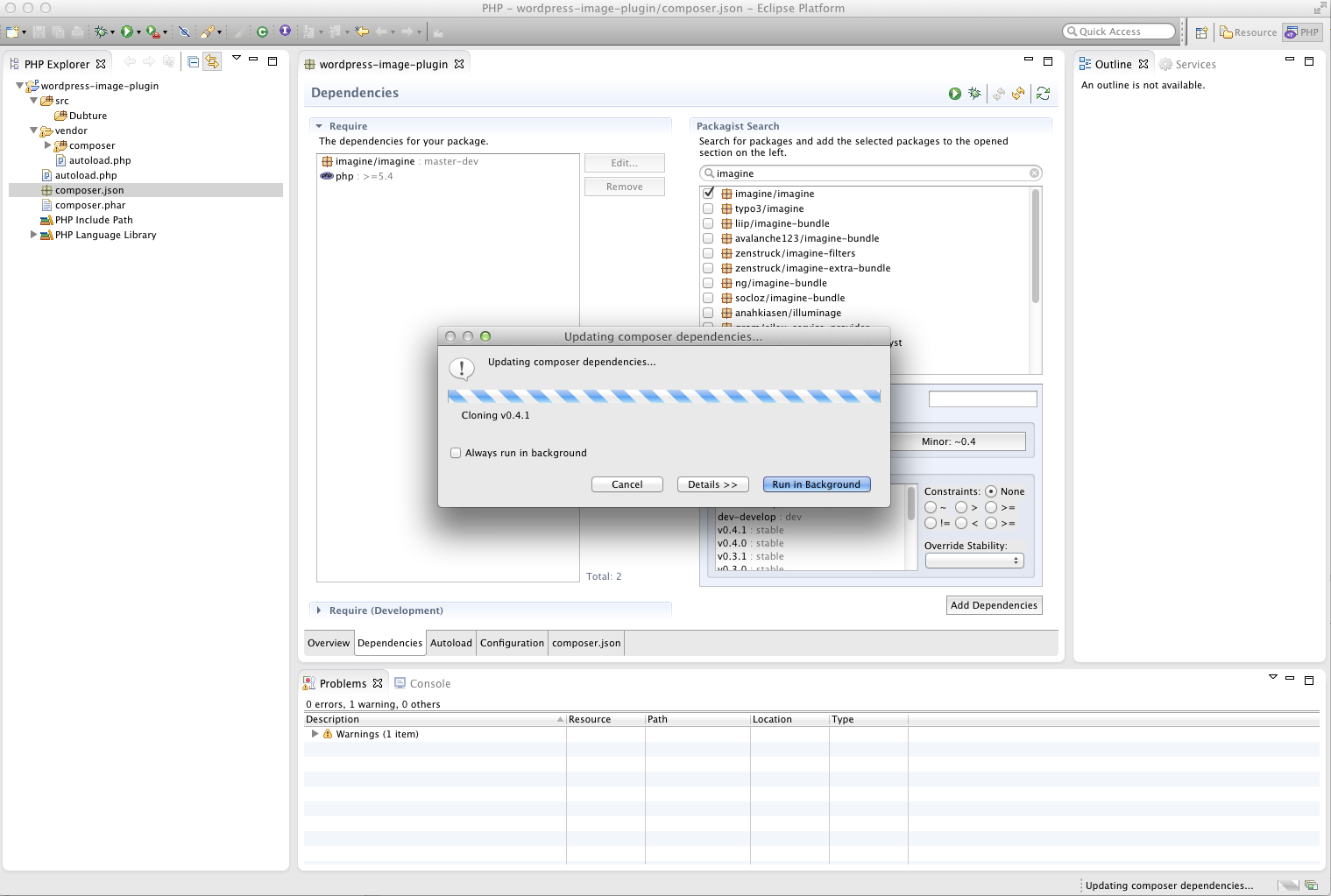Switch to the Autoload tab
This screenshot has width=1331, height=896.
451,643
